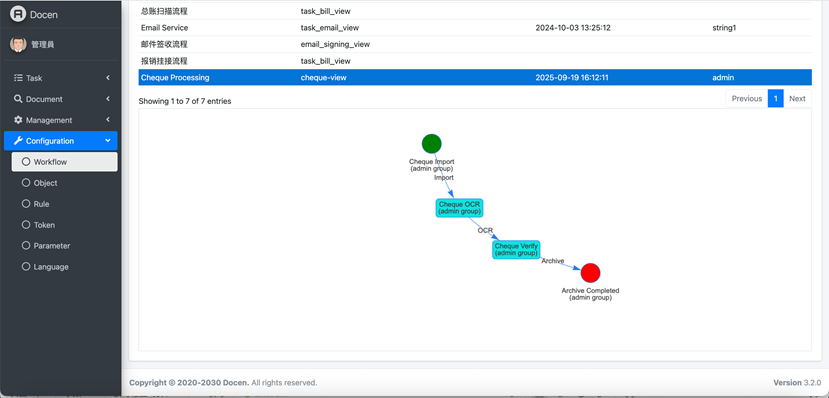This screenshot has height=398, width=829.
Task: Select page 1 in pagination
Action: coord(775,98)
